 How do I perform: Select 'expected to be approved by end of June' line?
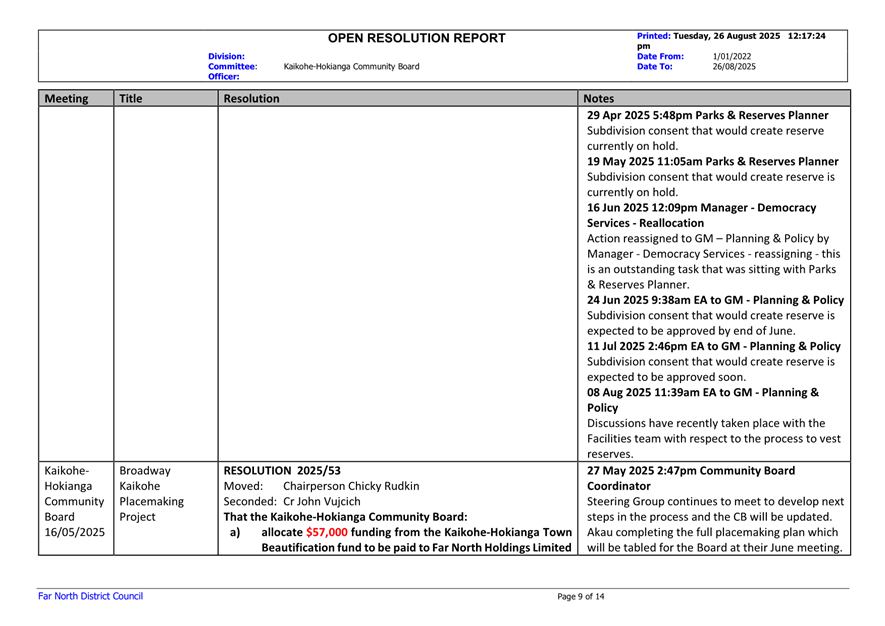click(691, 331)
